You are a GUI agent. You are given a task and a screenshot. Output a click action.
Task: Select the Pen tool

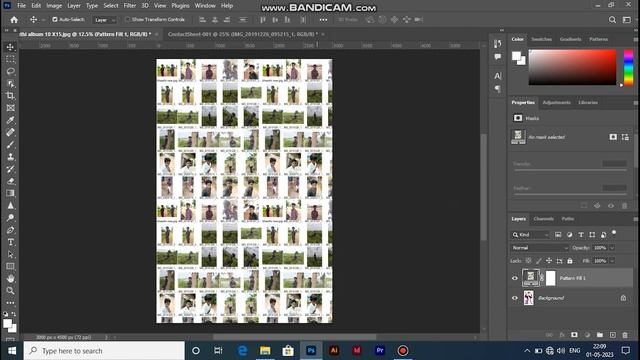coord(11,230)
